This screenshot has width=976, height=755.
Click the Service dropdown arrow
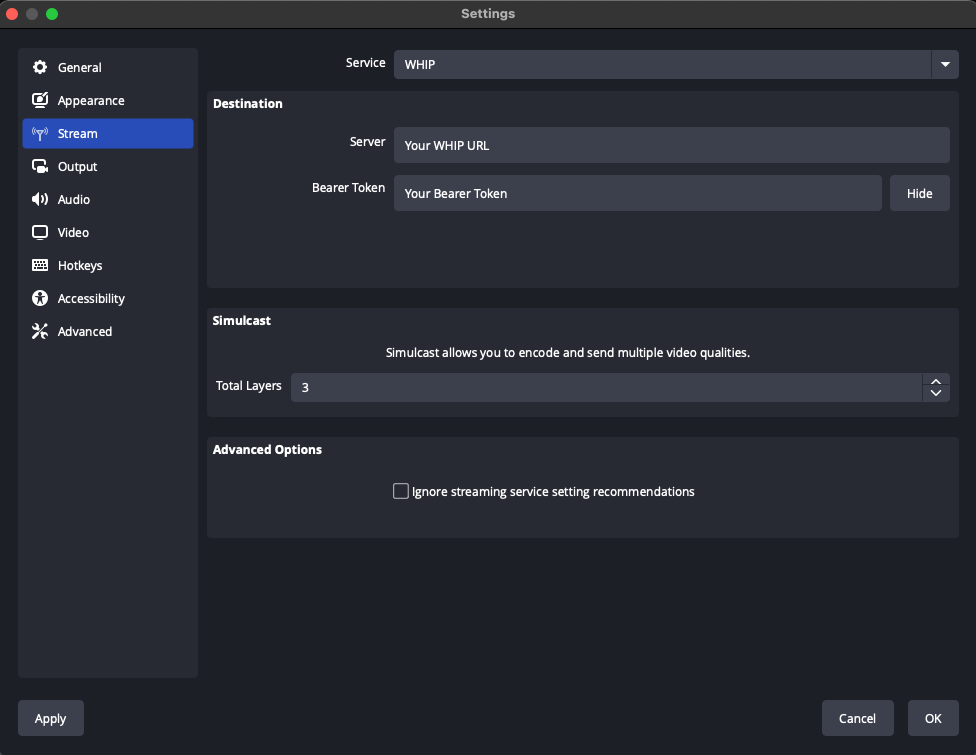(945, 64)
